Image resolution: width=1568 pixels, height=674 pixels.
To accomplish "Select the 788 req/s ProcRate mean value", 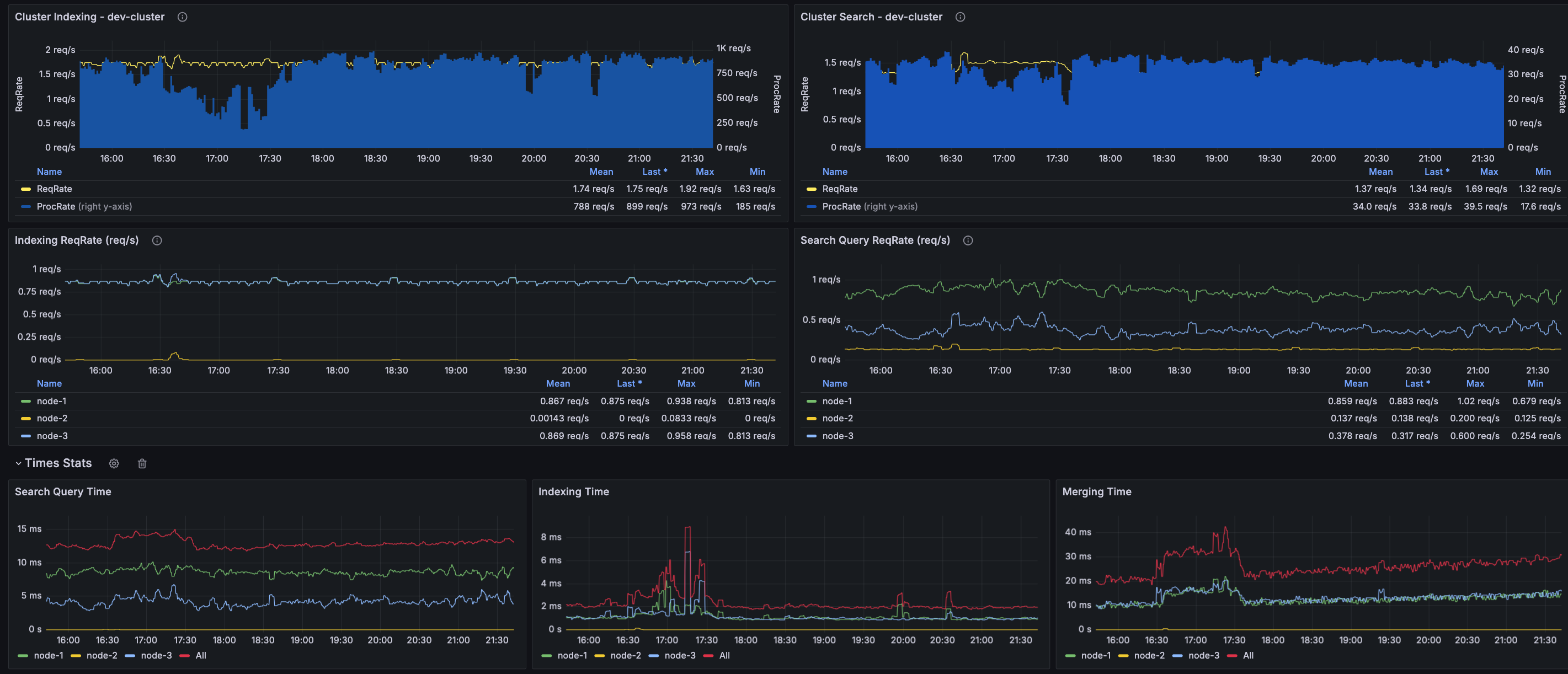I will [x=594, y=207].
